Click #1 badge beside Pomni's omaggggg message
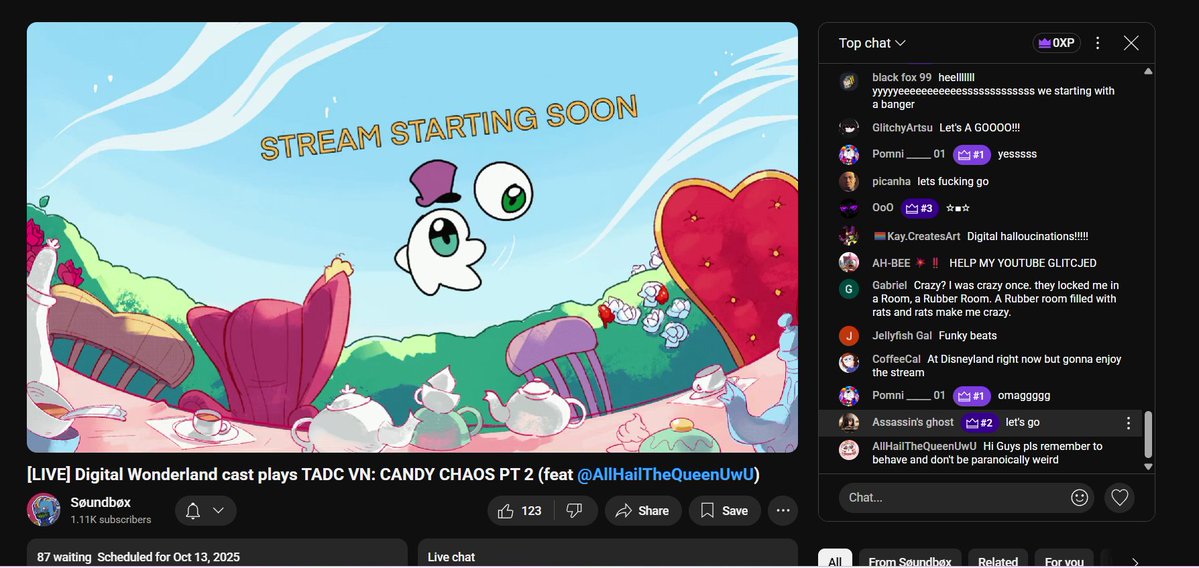The height and width of the screenshot is (568, 1199). (972, 396)
